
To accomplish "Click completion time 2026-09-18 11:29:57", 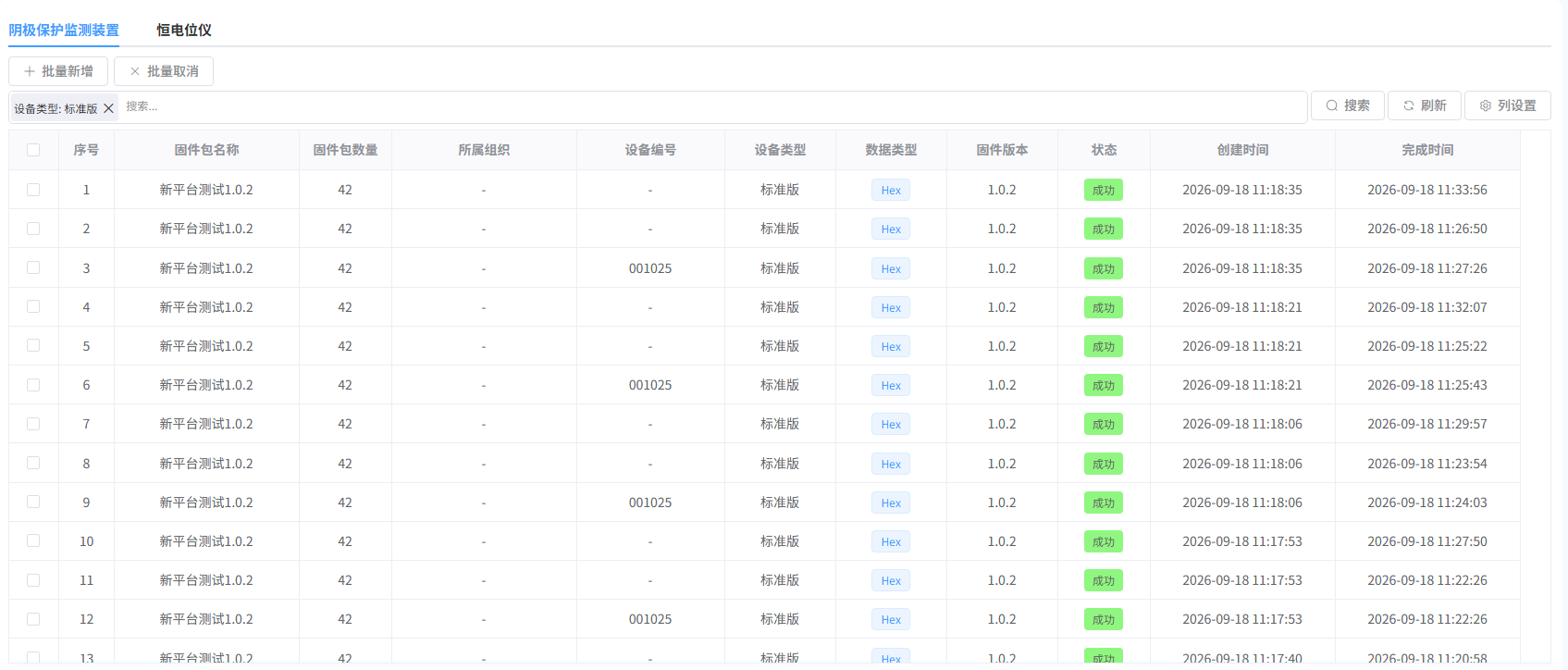I will [1427, 424].
